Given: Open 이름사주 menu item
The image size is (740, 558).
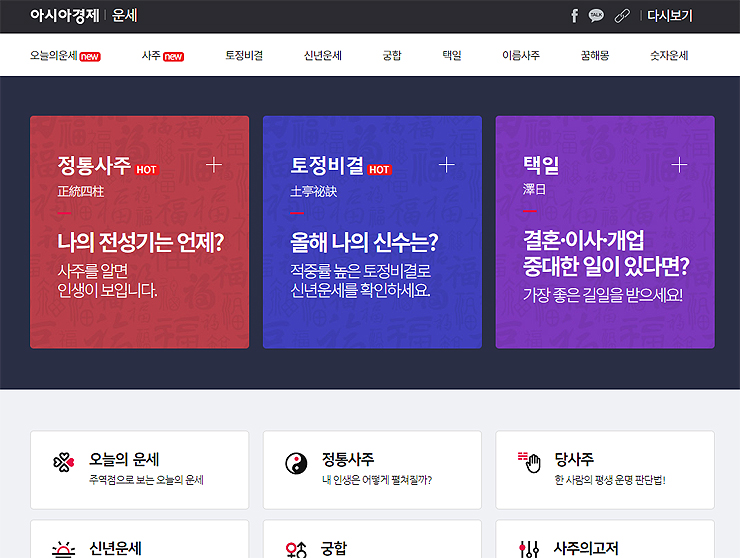Looking at the screenshot, I should 521,55.
